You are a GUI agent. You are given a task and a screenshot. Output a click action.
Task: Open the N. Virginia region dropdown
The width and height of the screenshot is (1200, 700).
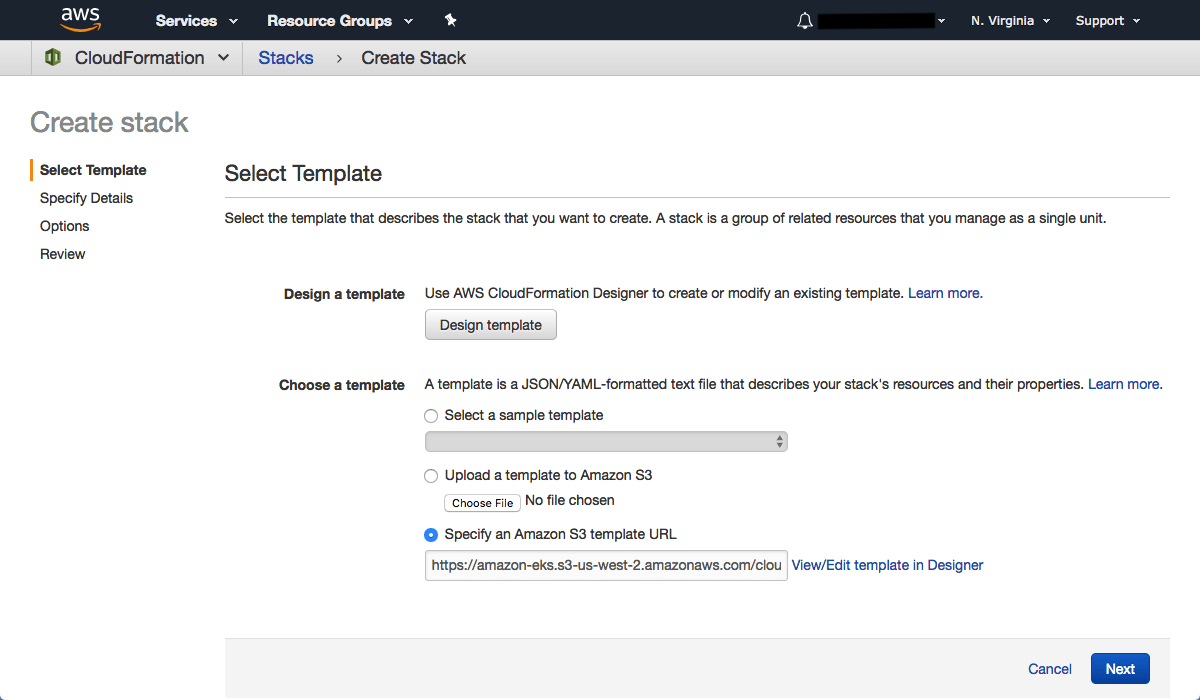(x=1010, y=20)
